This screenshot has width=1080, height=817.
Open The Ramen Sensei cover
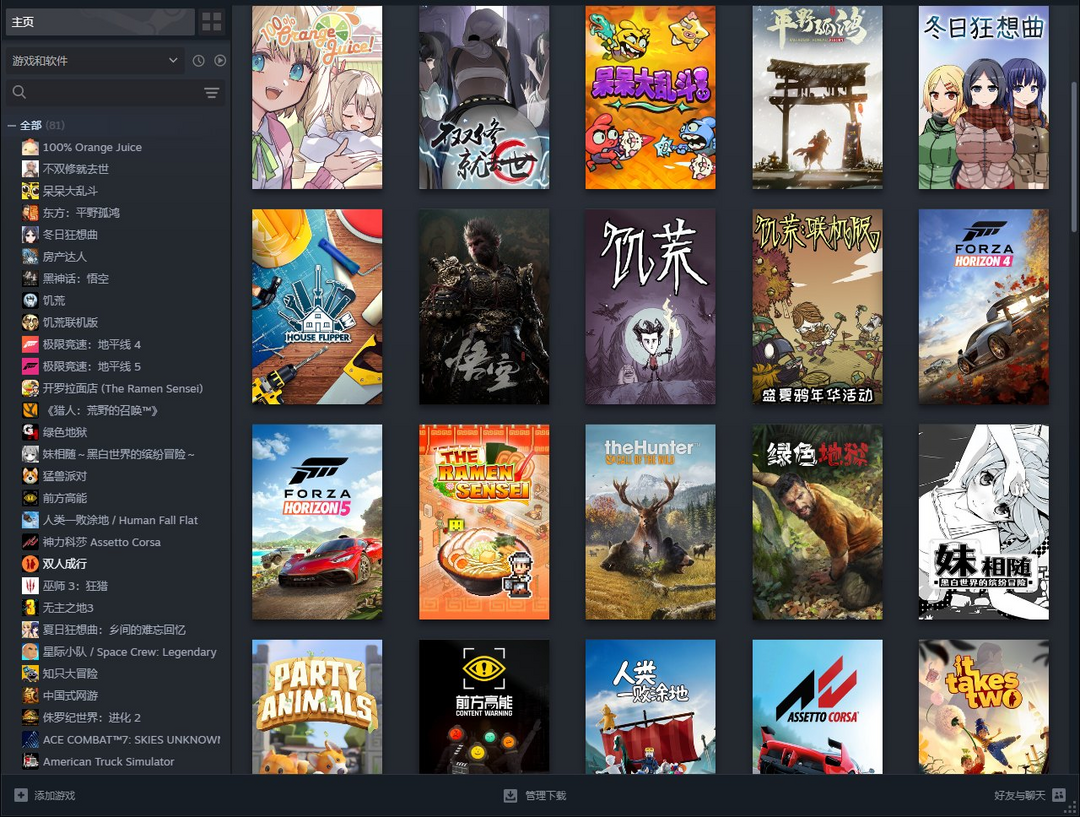pos(484,522)
